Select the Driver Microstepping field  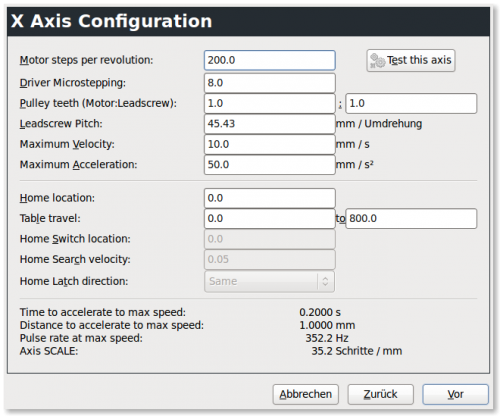[x=270, y=83]
